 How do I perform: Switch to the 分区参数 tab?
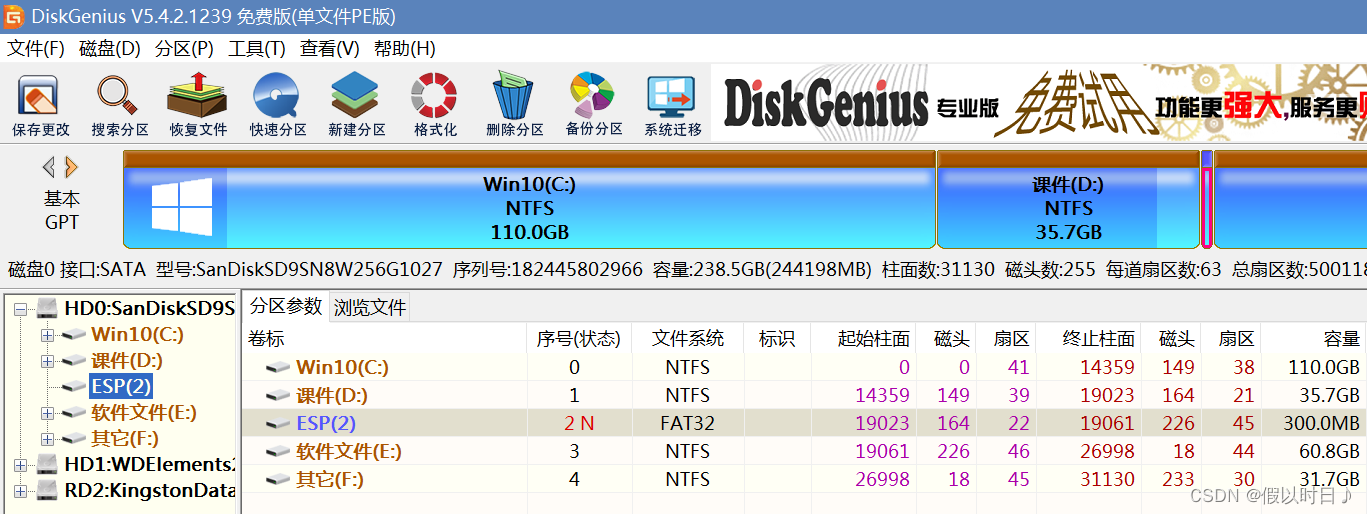tap(286, 306)
